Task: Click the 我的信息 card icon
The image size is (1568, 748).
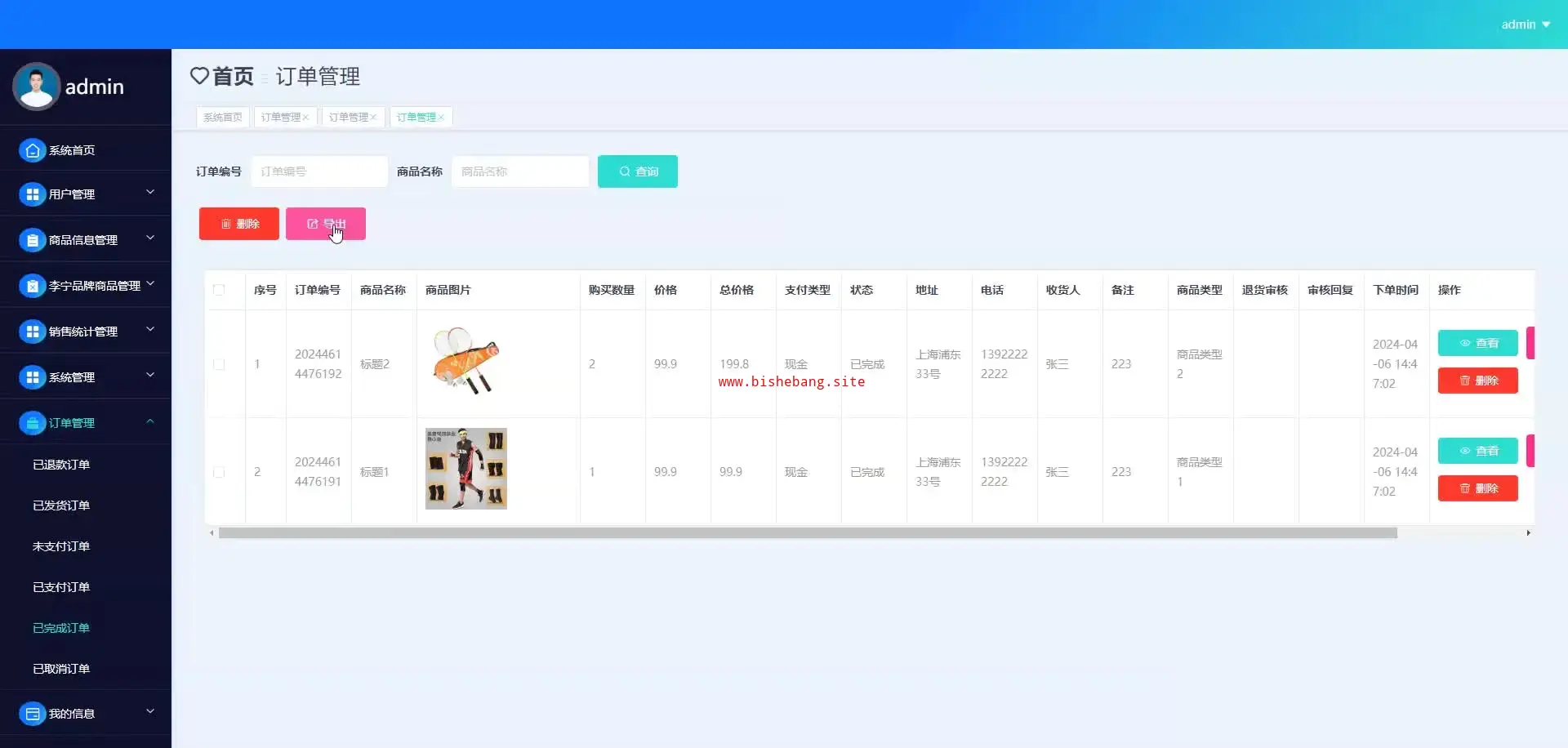Action: [x=32, y=714]
